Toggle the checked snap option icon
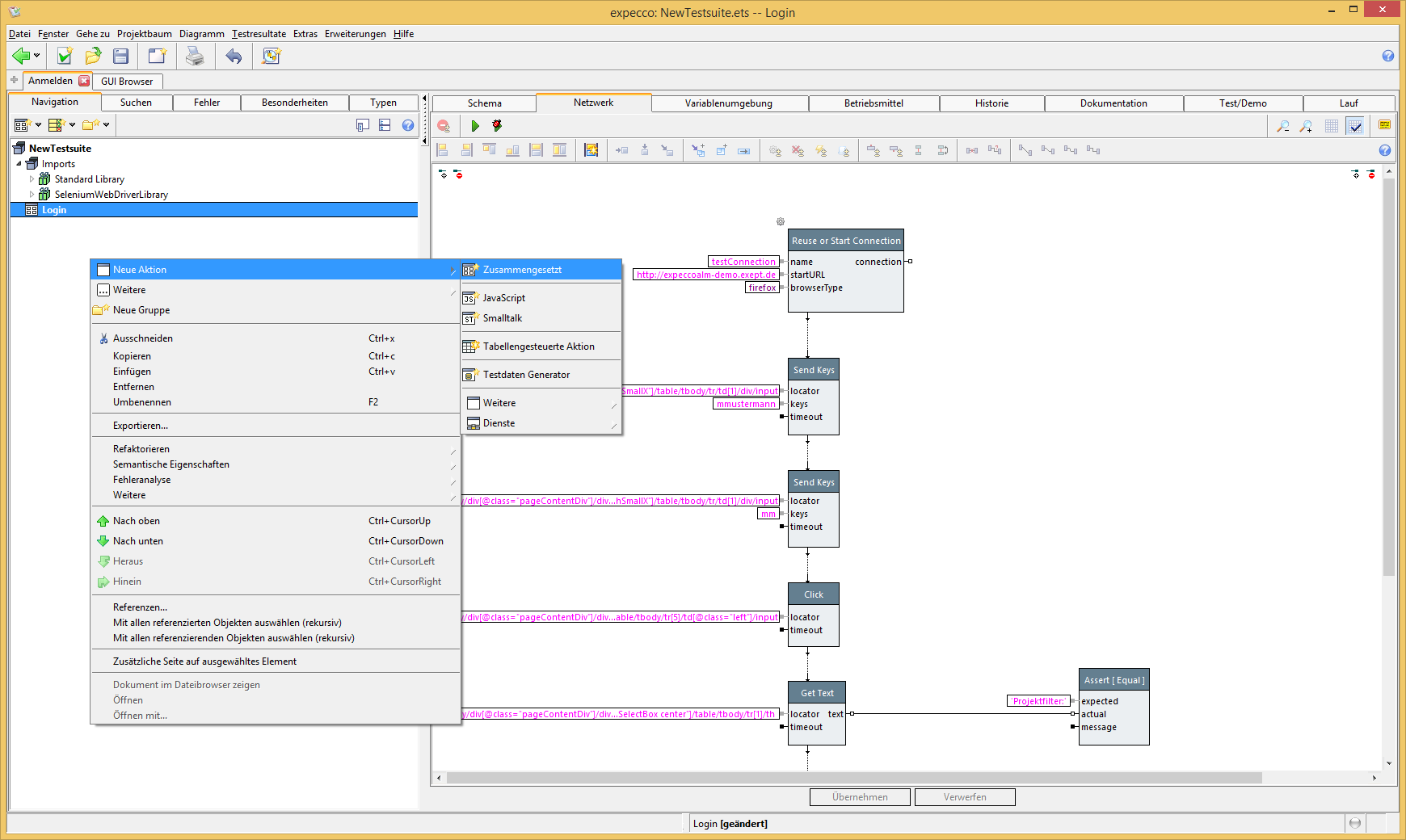Image resolution: width=1406 pixels, height=840 pixels. [x=1355, y=126]
